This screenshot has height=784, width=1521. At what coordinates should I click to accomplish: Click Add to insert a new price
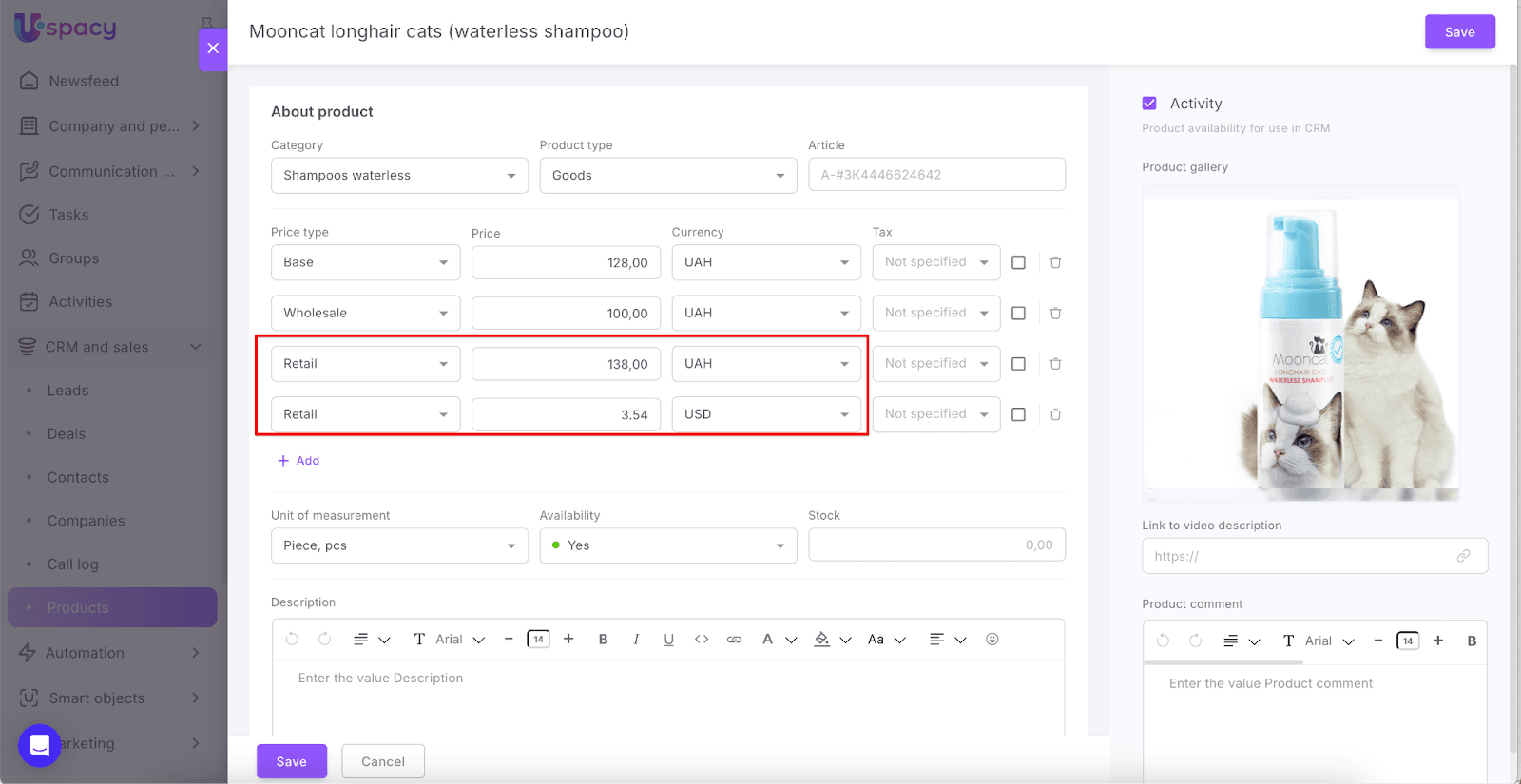(298, 461)
